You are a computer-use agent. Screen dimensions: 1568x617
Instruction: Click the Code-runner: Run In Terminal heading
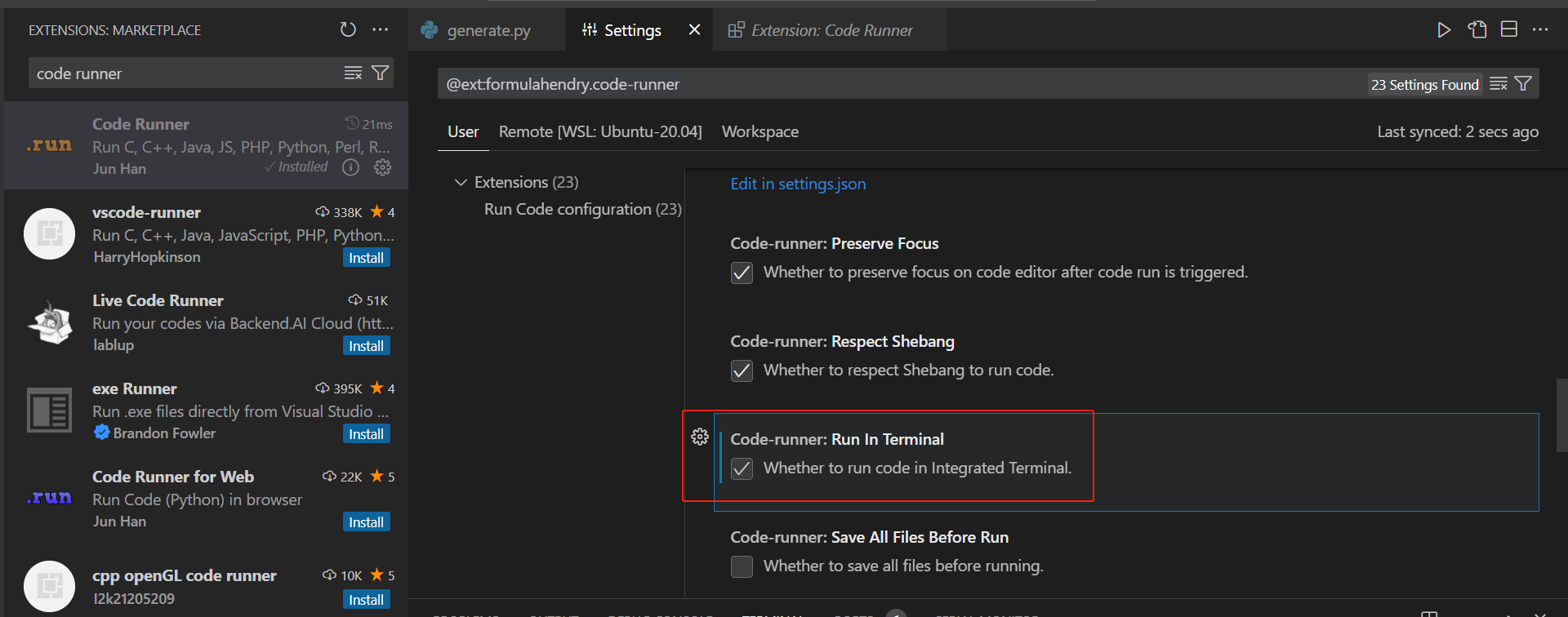point(837,439)
